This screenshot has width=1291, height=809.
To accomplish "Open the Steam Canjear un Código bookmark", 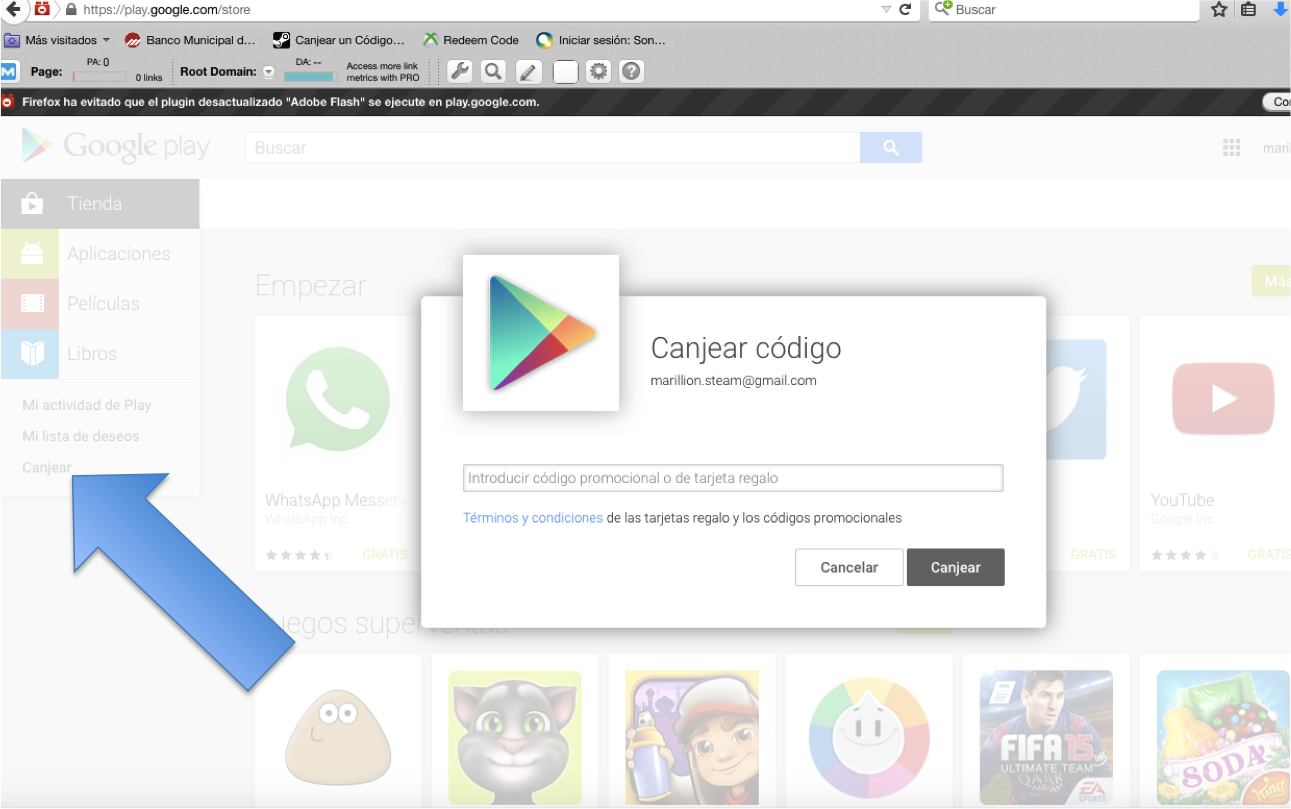I will 339,40.
